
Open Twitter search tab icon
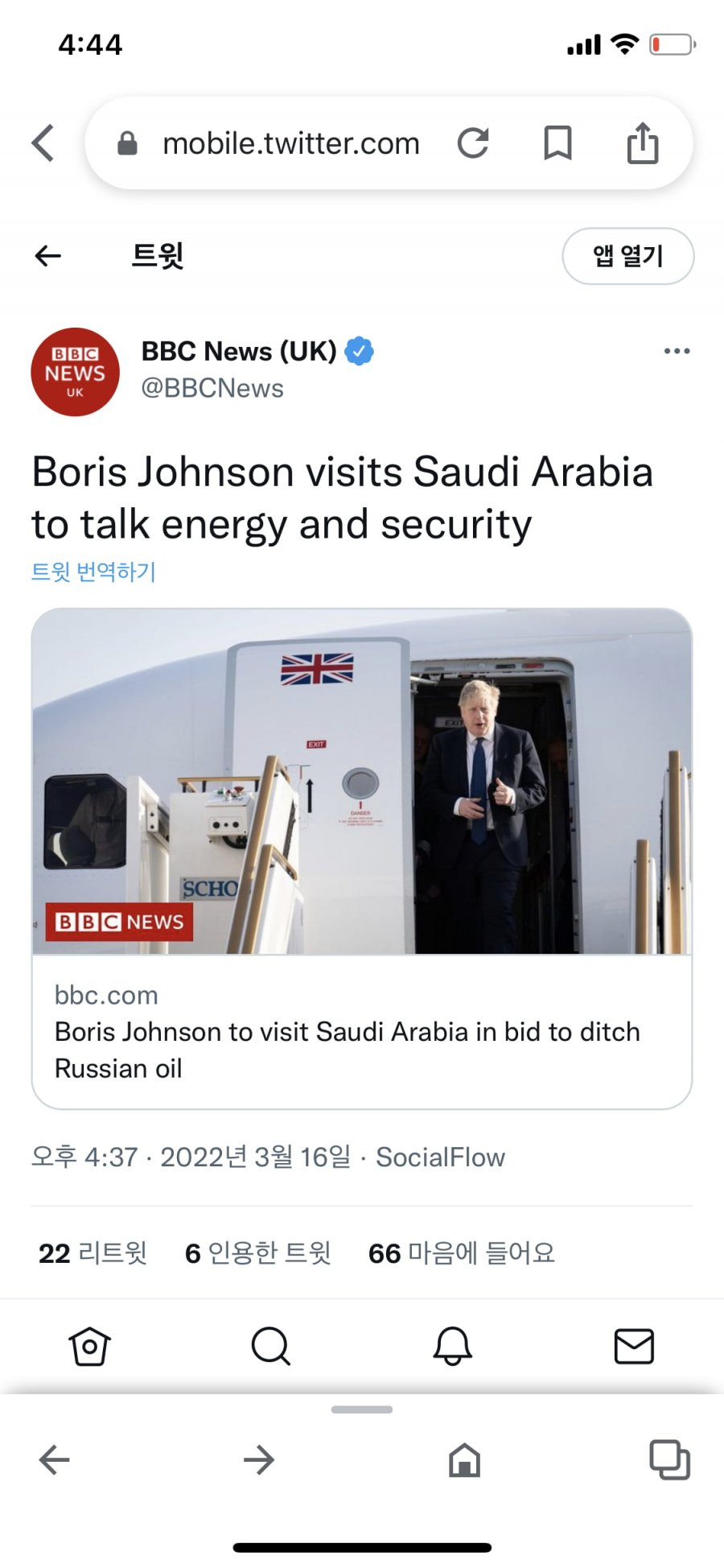[x=271, y=1346]
